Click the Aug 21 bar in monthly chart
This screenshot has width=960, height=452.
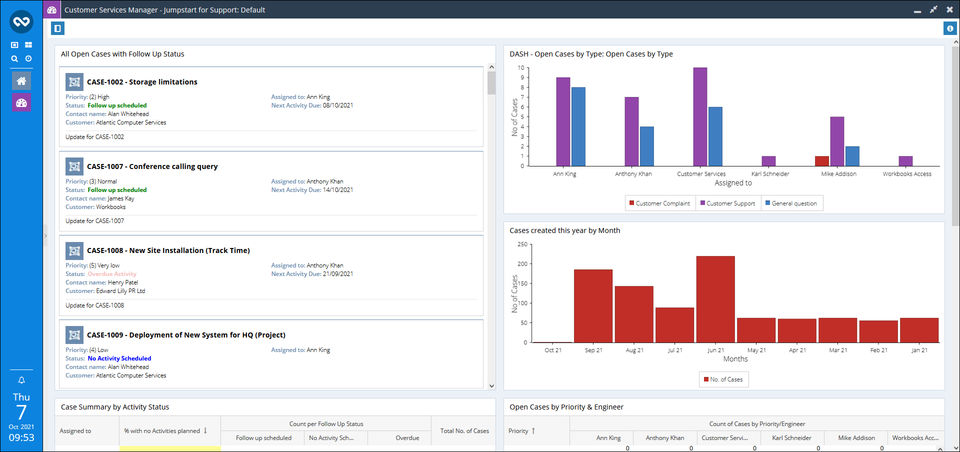click(x=634, y=314)
